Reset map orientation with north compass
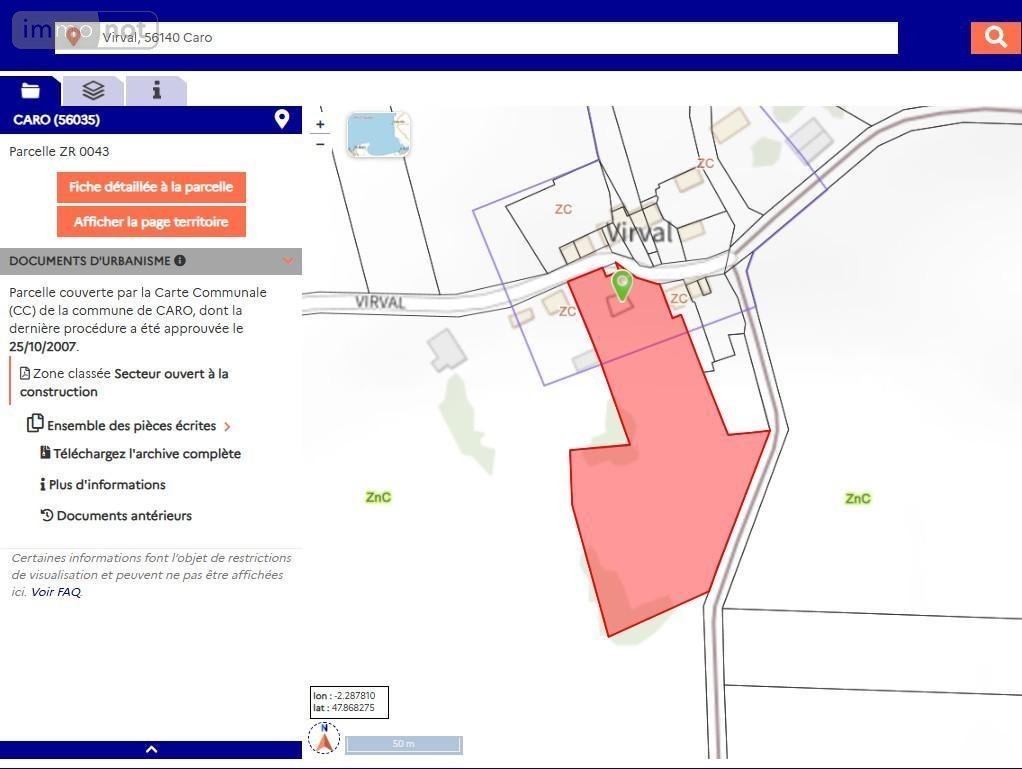The image size is (1022, 769). point(324,739)
